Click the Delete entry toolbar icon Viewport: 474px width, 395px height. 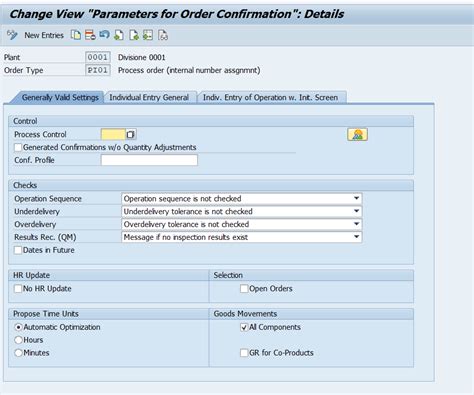(90, 35)
